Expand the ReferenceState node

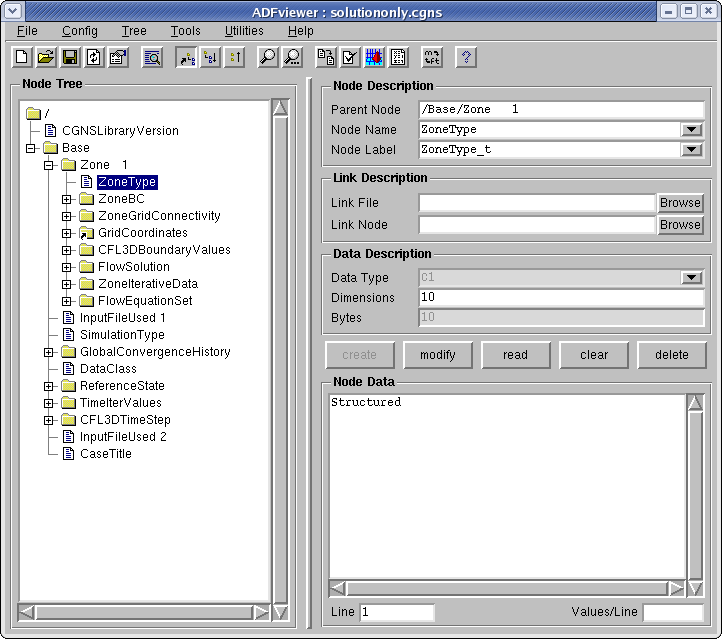[49, 386]
